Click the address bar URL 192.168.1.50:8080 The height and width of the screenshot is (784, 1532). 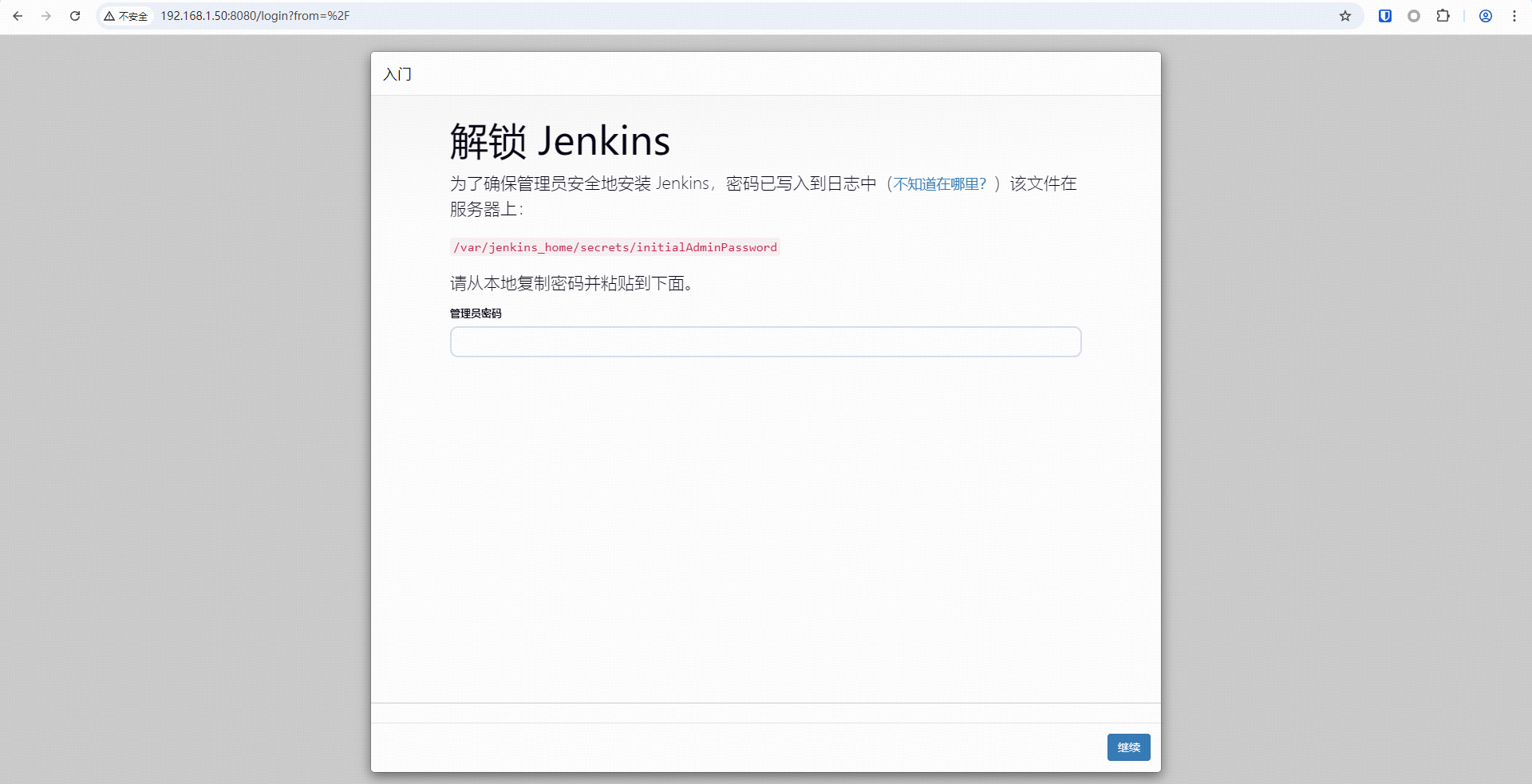click(255, 16)
